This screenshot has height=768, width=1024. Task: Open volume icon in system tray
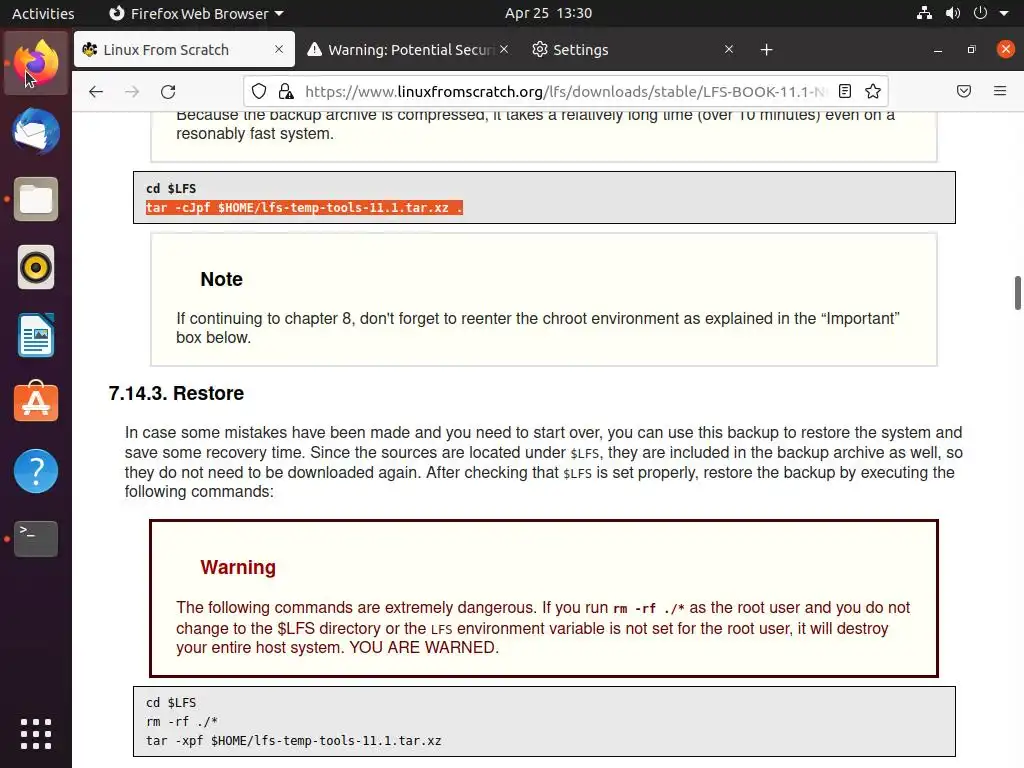pyautogui.click(x=953, y=13)
